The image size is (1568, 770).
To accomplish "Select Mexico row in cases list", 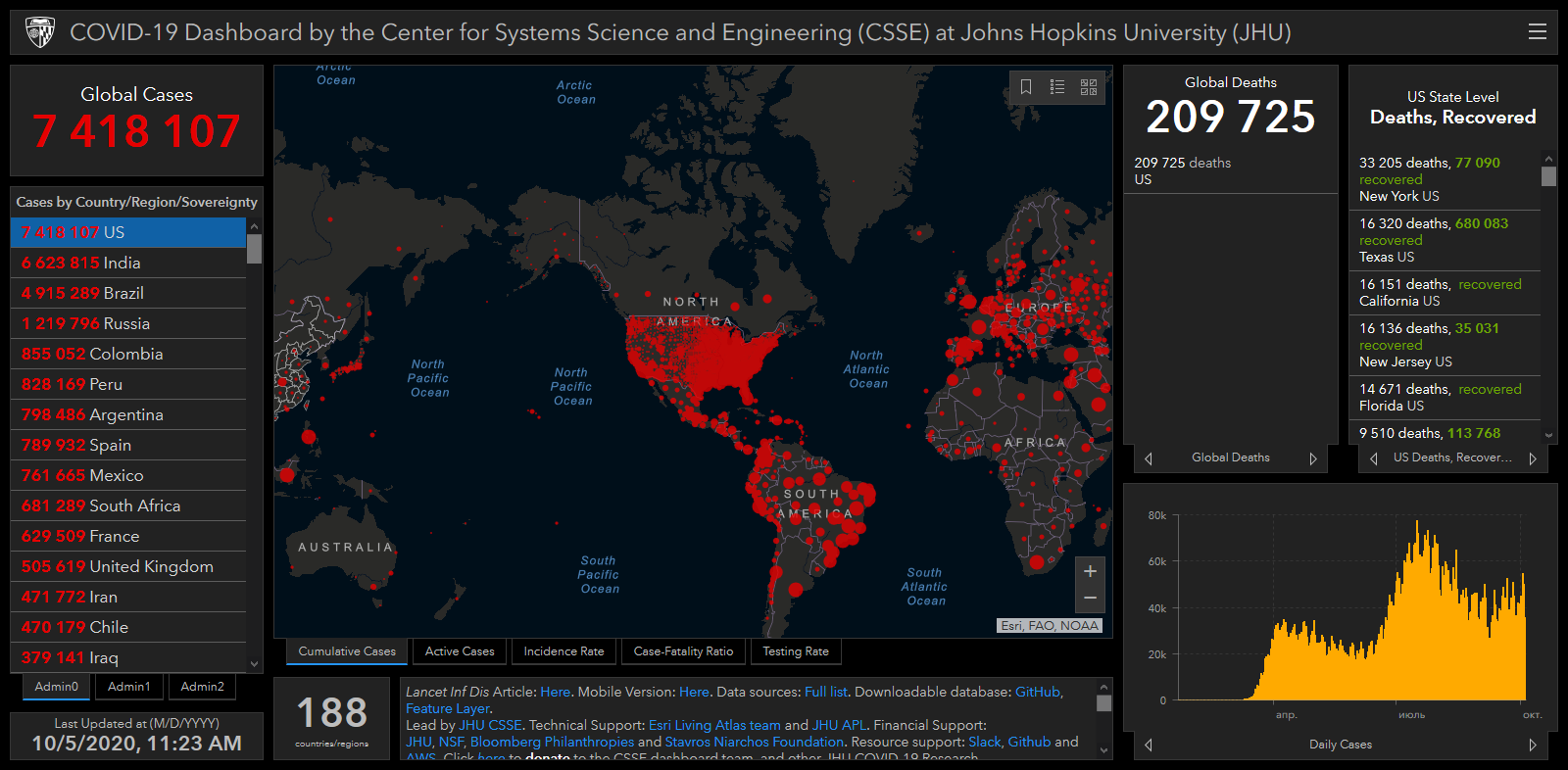I will 128,475.
